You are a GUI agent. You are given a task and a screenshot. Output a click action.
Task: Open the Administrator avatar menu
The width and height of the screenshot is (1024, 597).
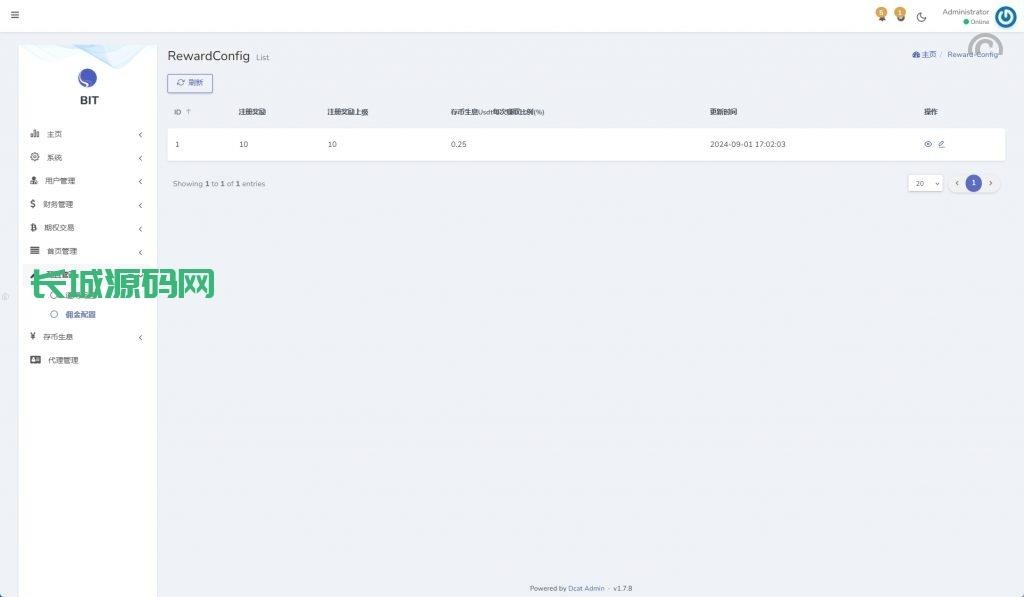1006,16
